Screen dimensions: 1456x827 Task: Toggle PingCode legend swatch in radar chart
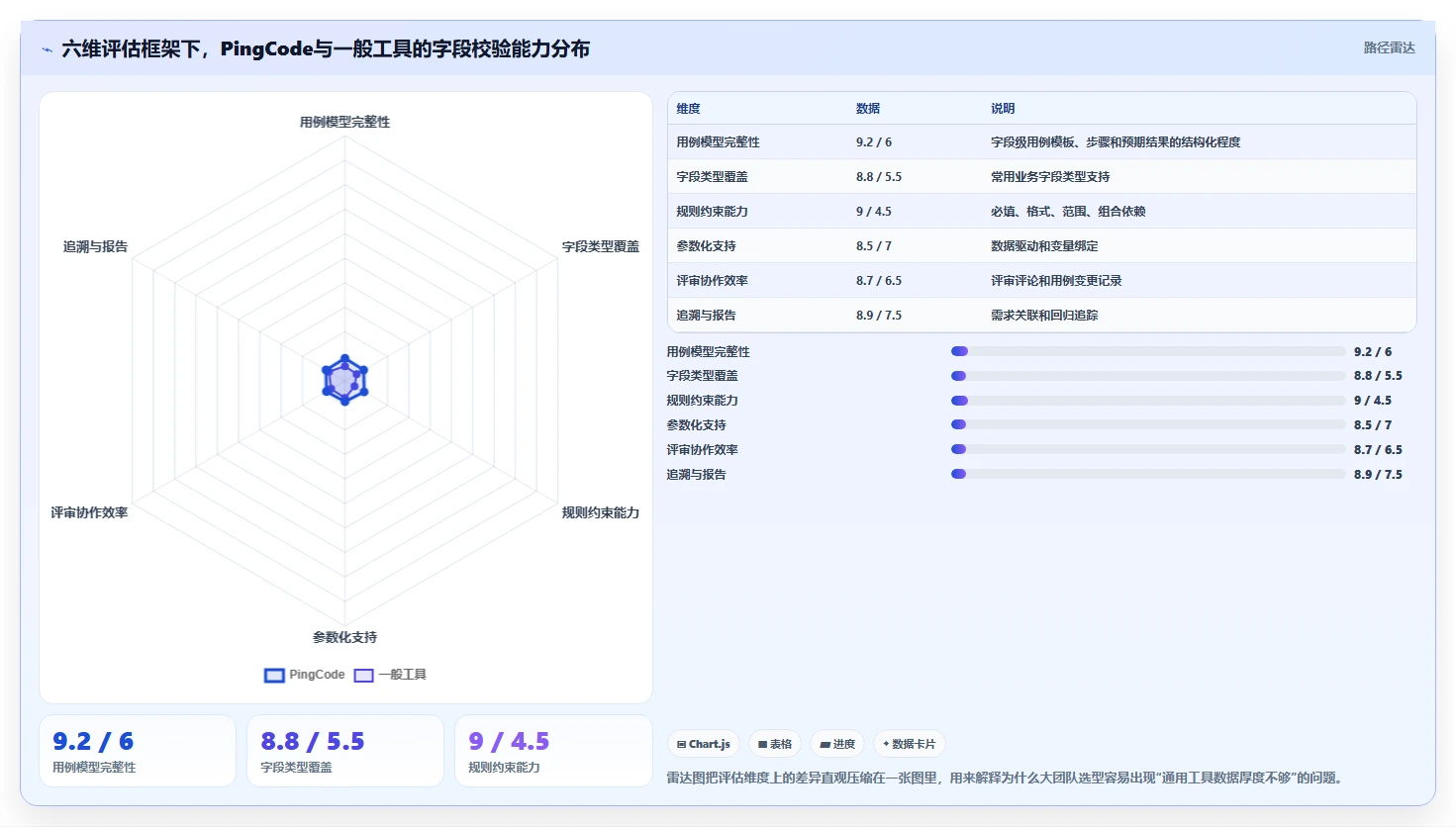[274, 676]
